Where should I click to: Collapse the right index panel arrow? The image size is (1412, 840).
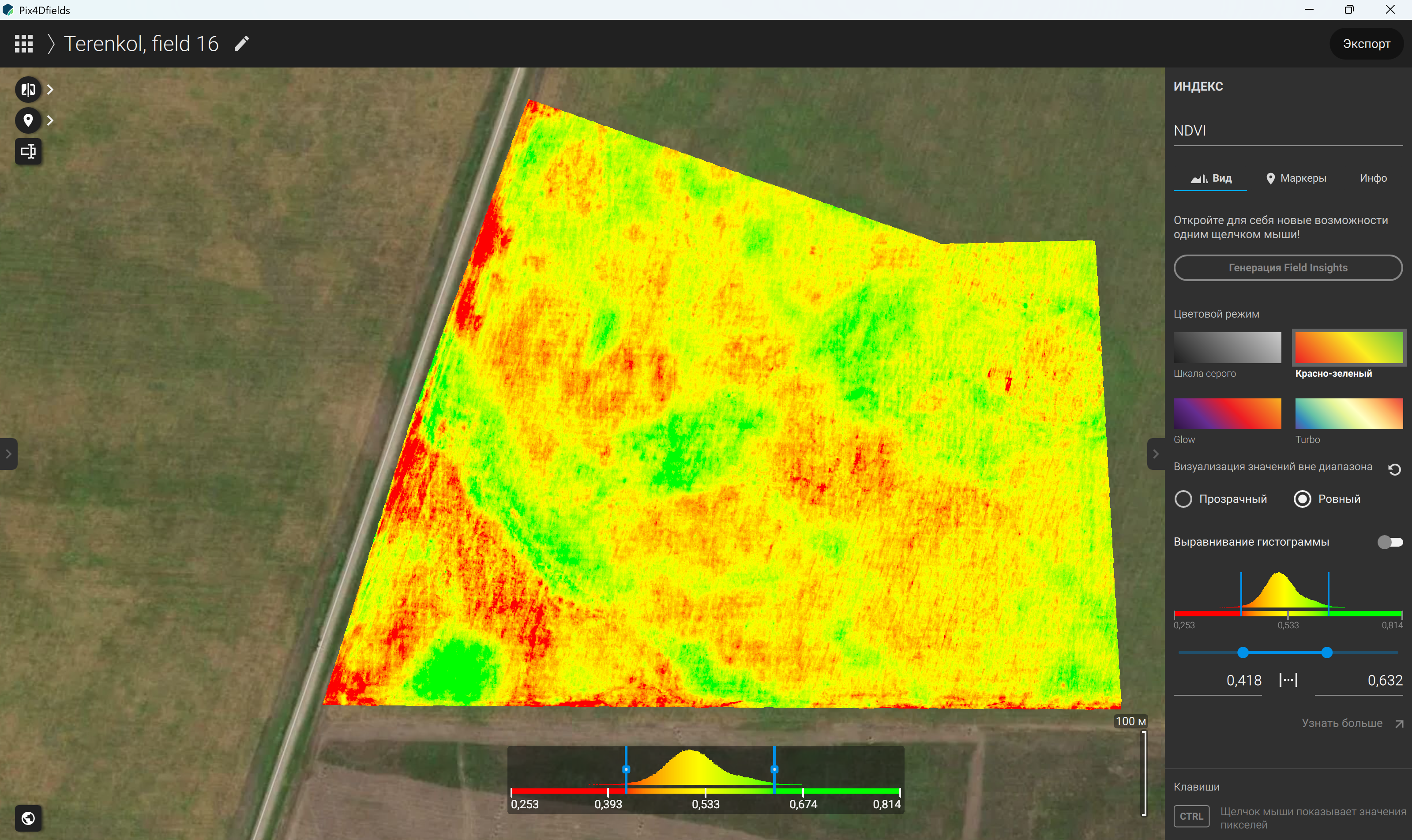pos(1156,454)
